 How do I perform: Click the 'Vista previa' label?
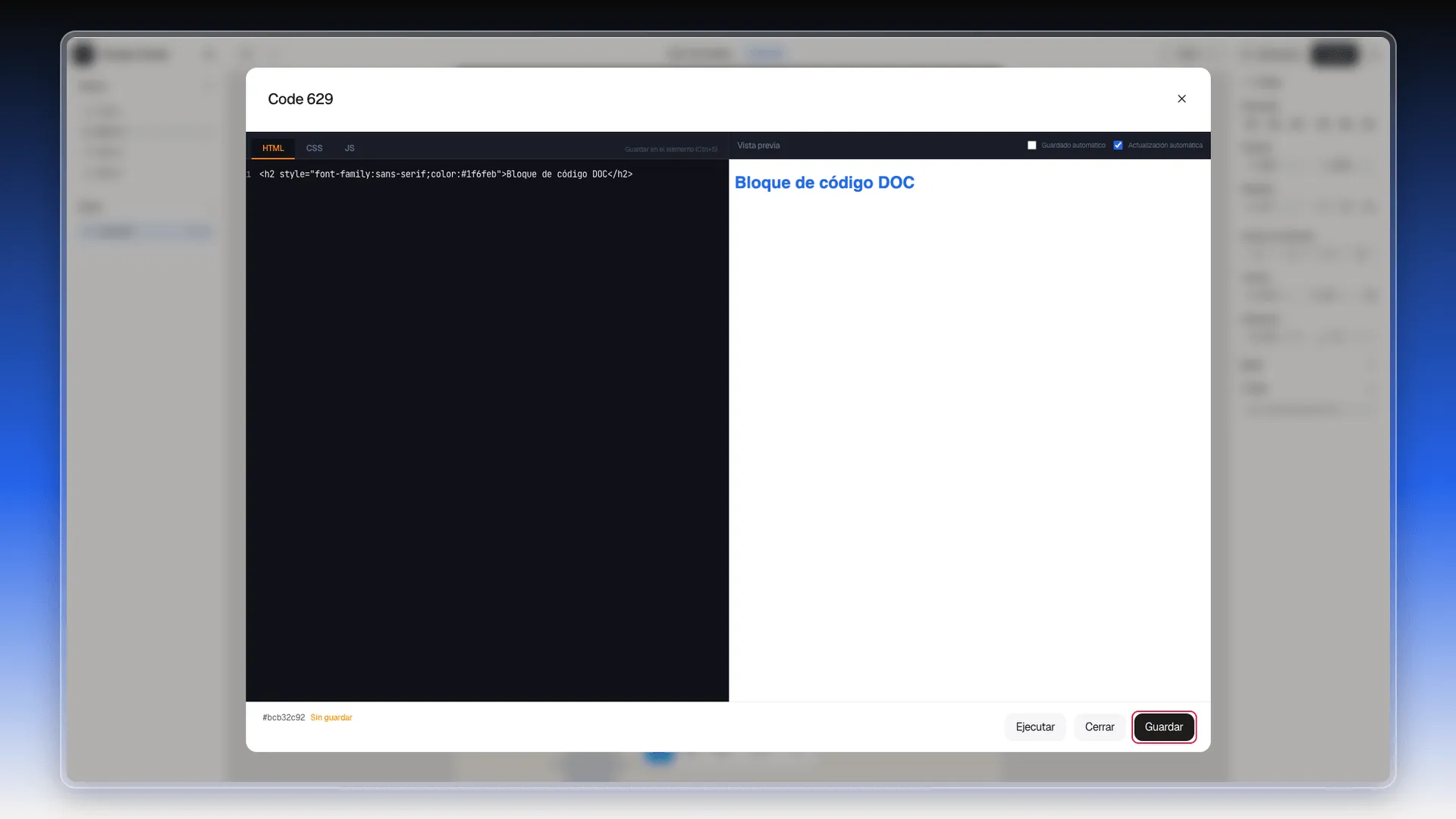tap(758, 146)
